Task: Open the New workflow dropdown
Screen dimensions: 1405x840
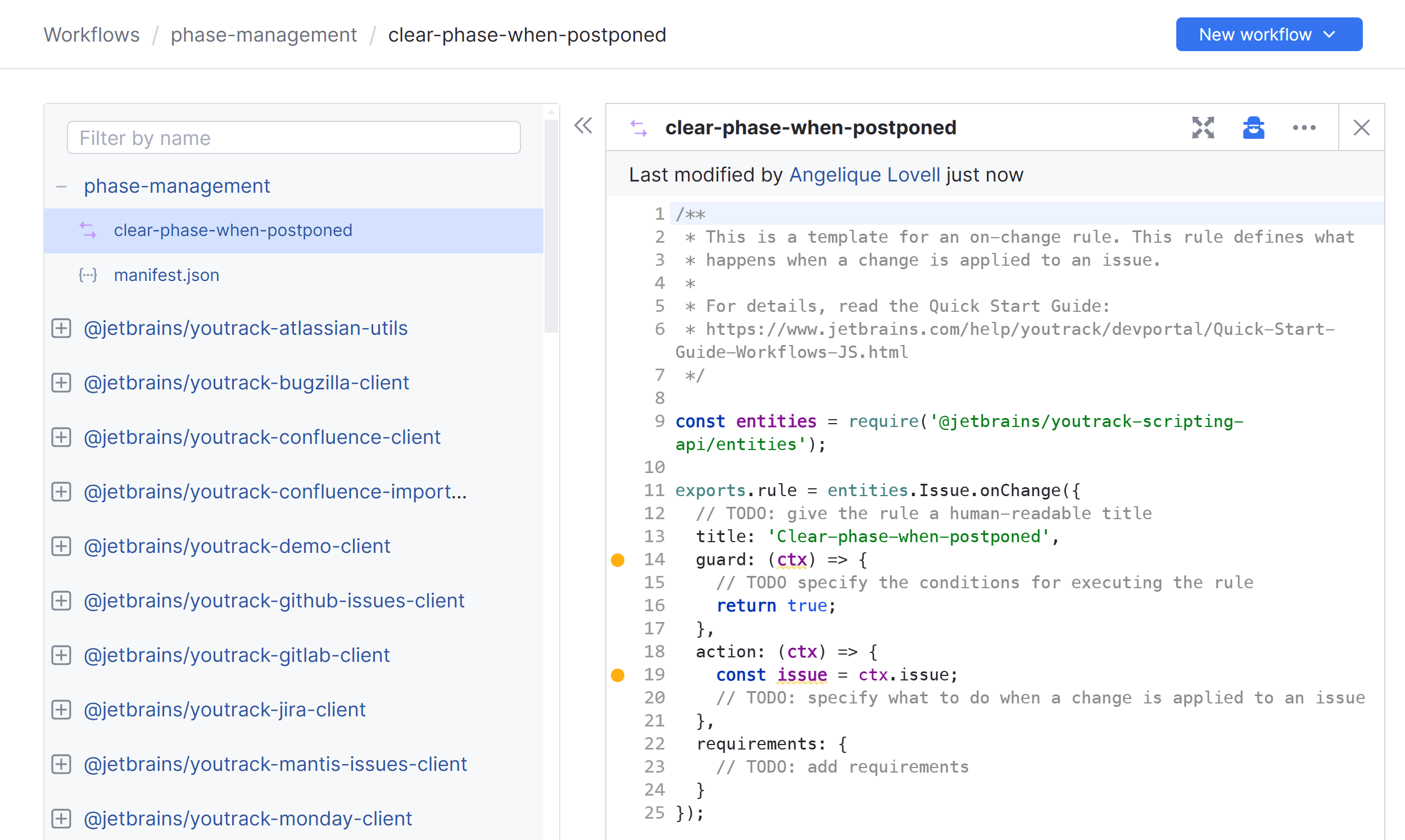Action: [1268, 34]
